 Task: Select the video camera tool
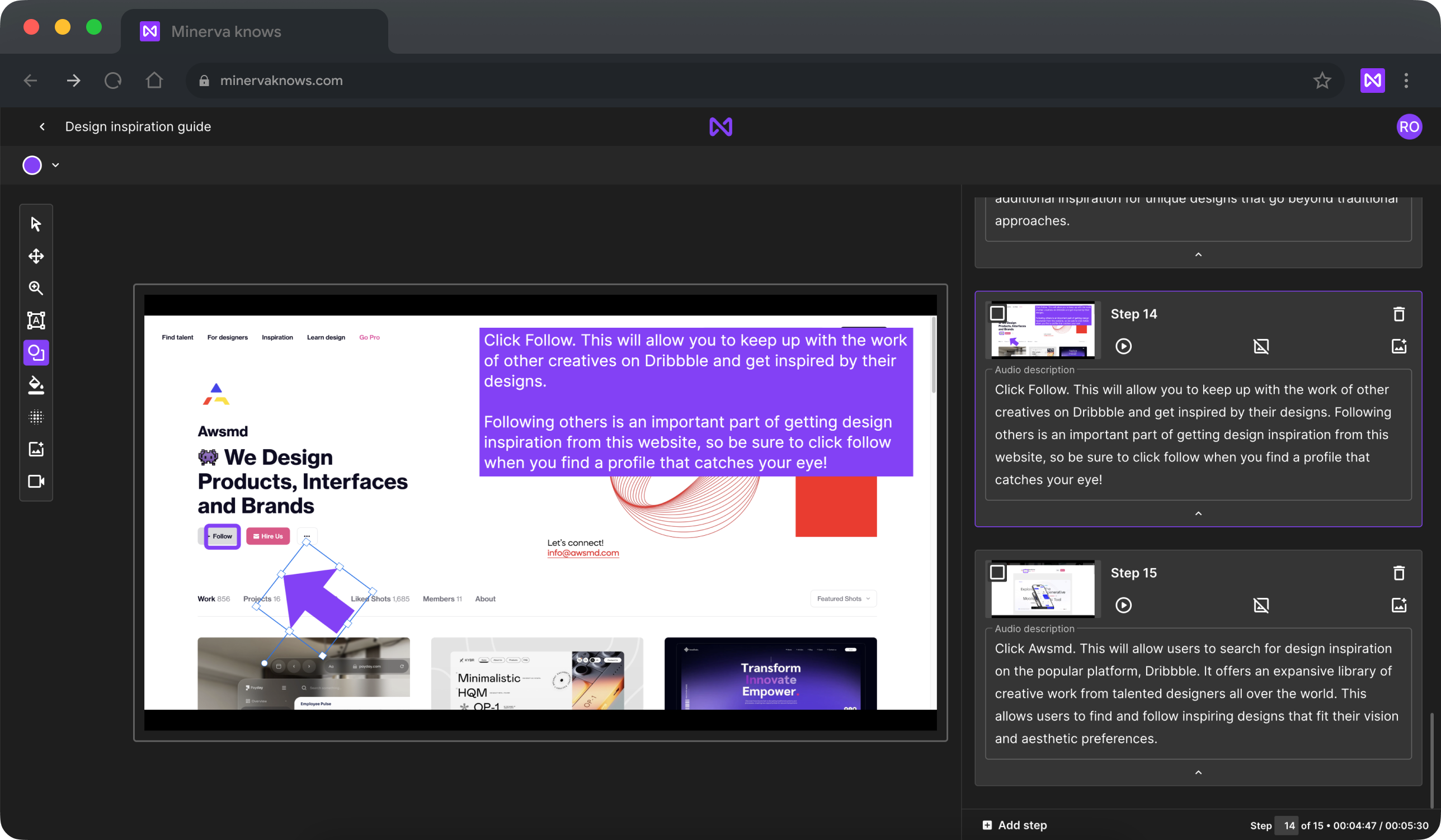pos(36,482)
